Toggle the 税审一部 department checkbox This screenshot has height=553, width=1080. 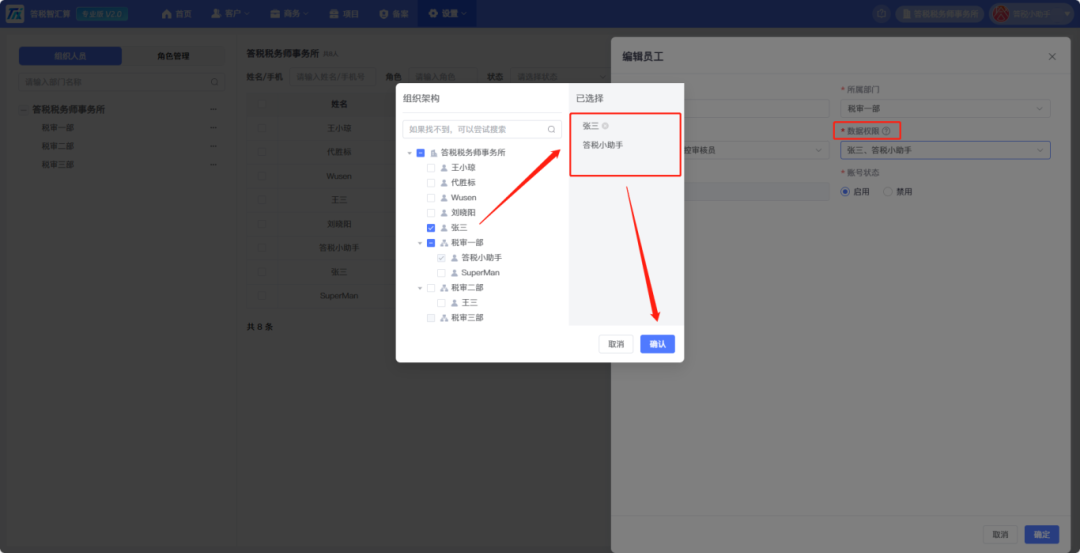click(431, 243)
